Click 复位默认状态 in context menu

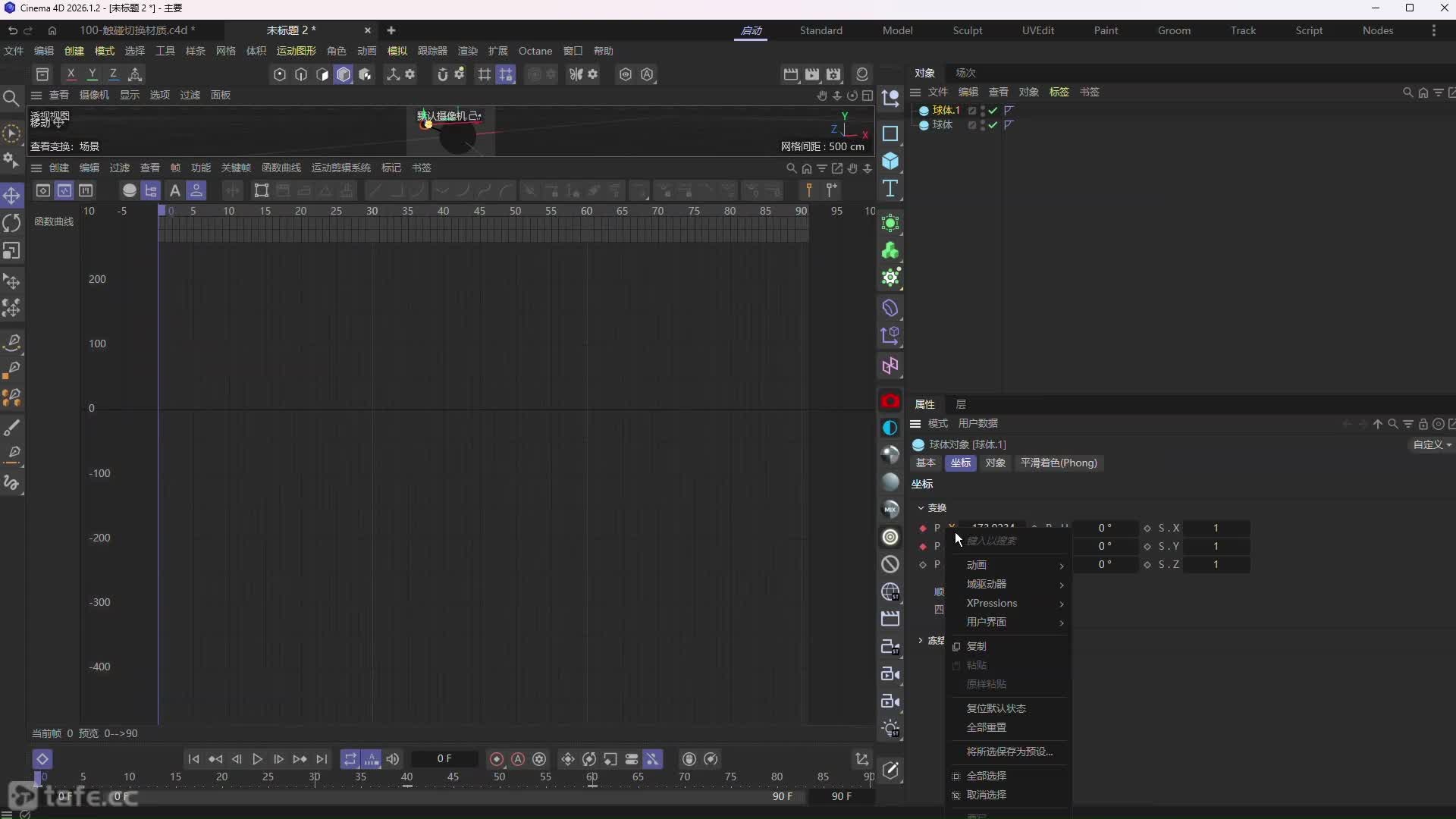[x=996, y=708]
